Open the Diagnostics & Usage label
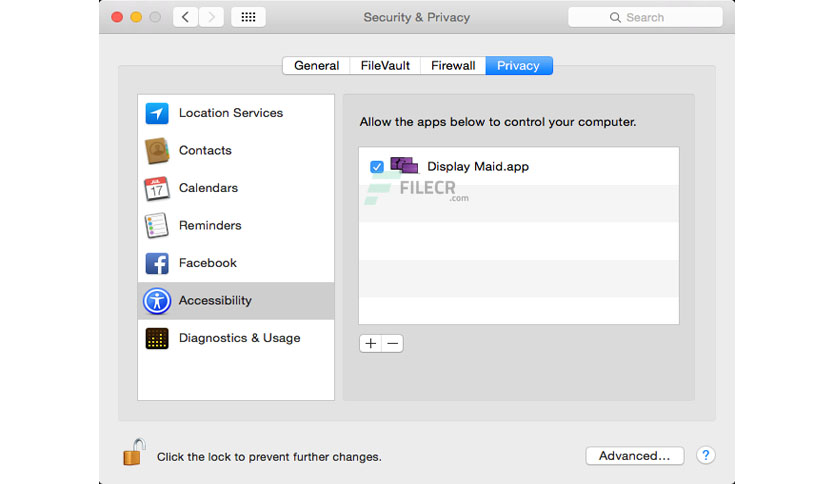The image size is (836, 484). click(x=240, y=338)
